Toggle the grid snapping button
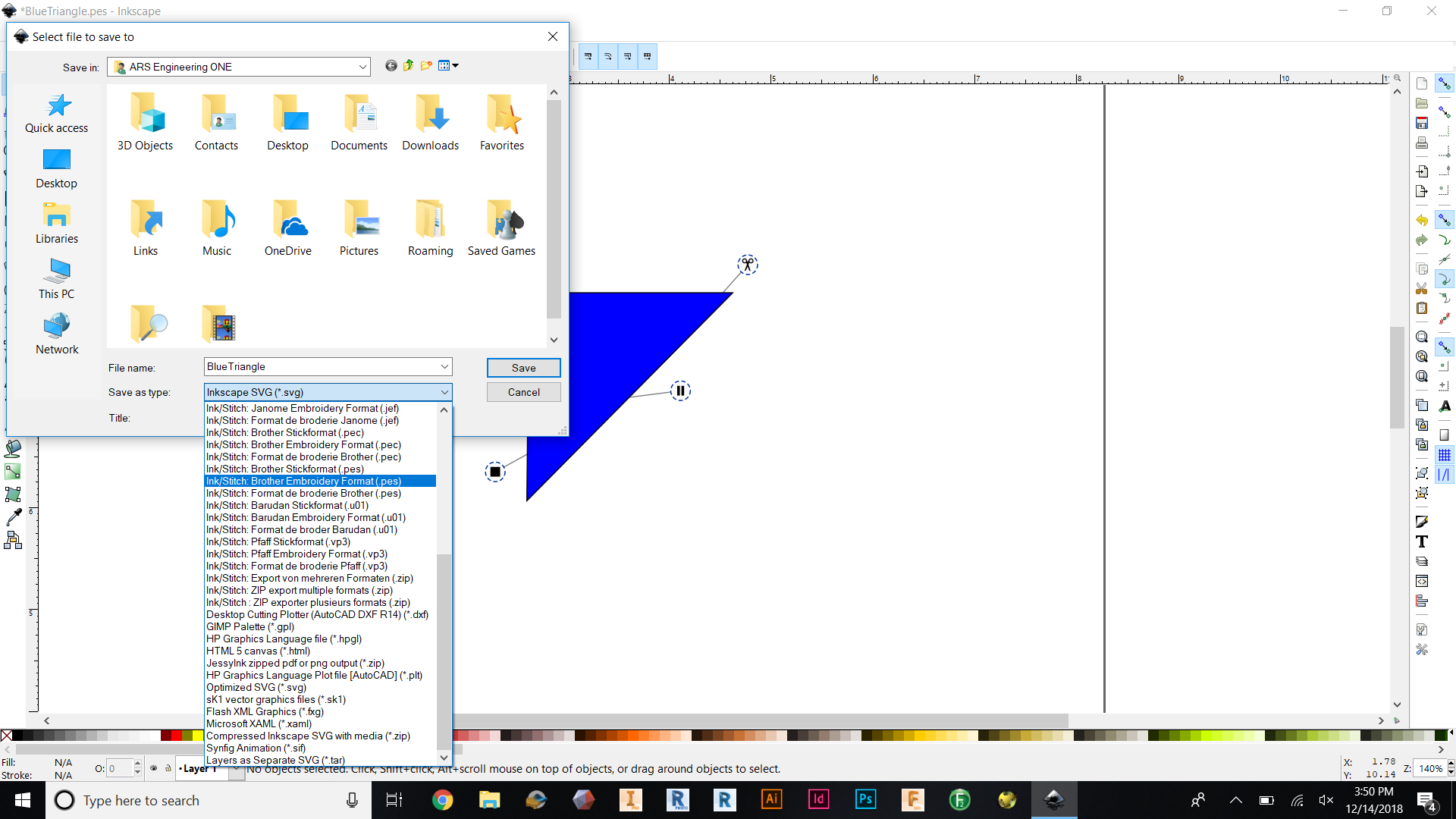1456x819 pixels. pyautogui.click(x=1445, y=455)
